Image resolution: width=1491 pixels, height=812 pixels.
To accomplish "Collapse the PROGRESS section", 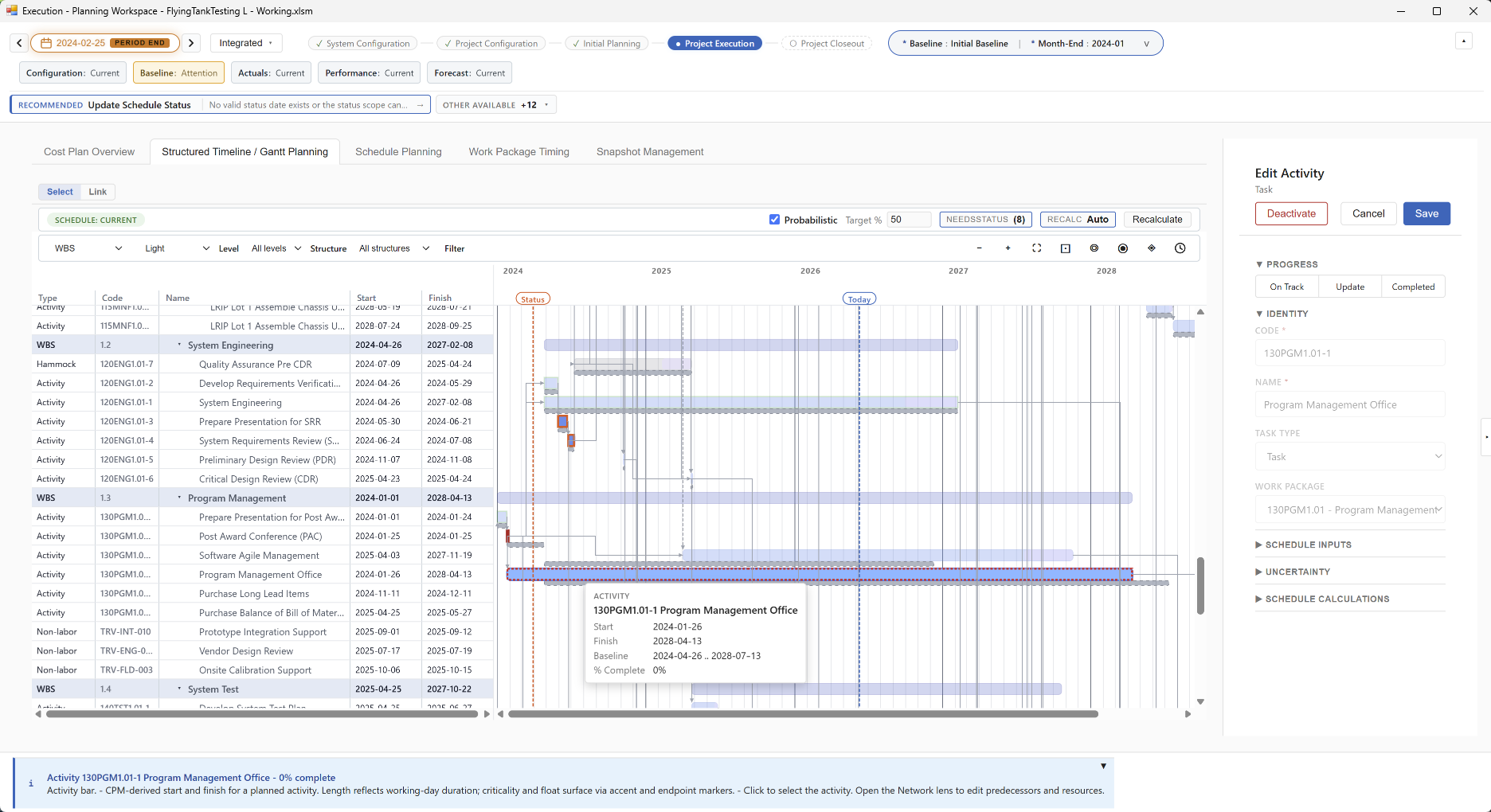I will click(x=1287, y=264).
